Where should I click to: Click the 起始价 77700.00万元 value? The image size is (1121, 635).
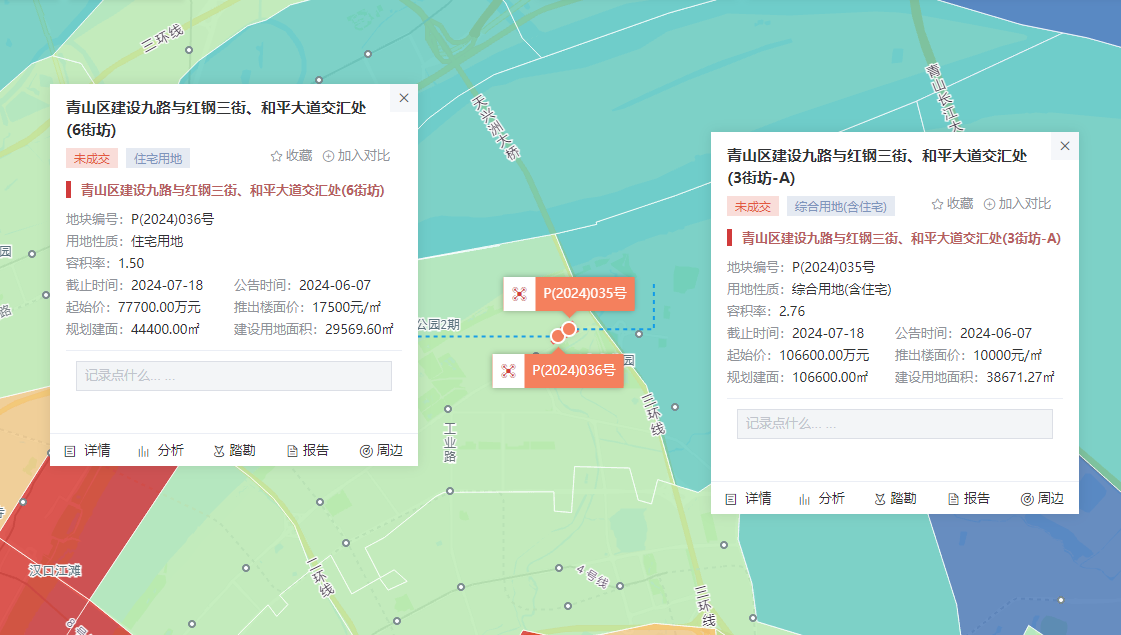coord(159,307)
